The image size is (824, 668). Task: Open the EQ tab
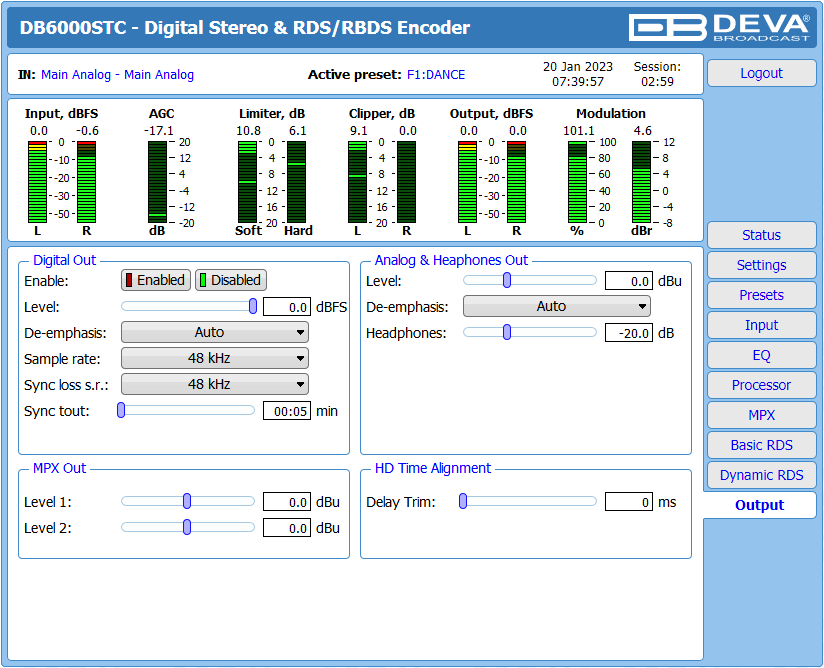(x=761, y=355)
